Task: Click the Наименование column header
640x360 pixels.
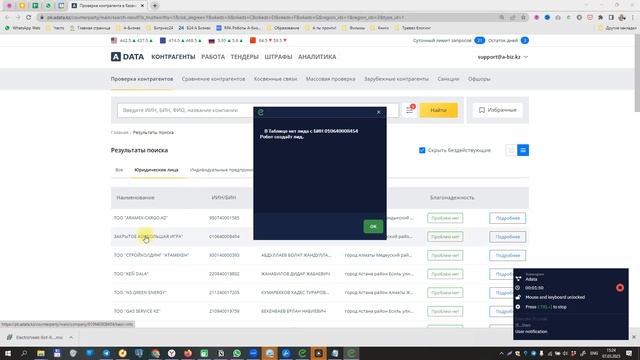Action: pyautogui.click(x=136, y=198)
